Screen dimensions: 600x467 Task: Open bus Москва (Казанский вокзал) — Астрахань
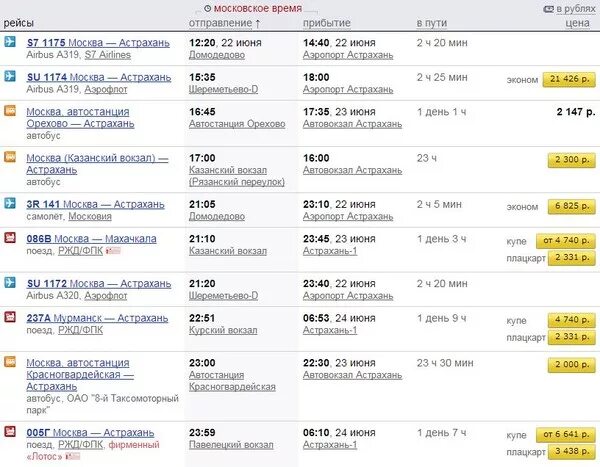(97, 164)
